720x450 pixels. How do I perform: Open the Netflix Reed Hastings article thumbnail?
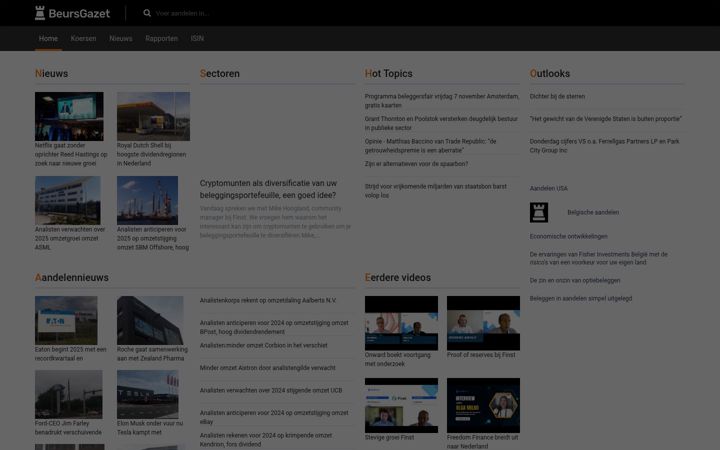coord(69,116)
